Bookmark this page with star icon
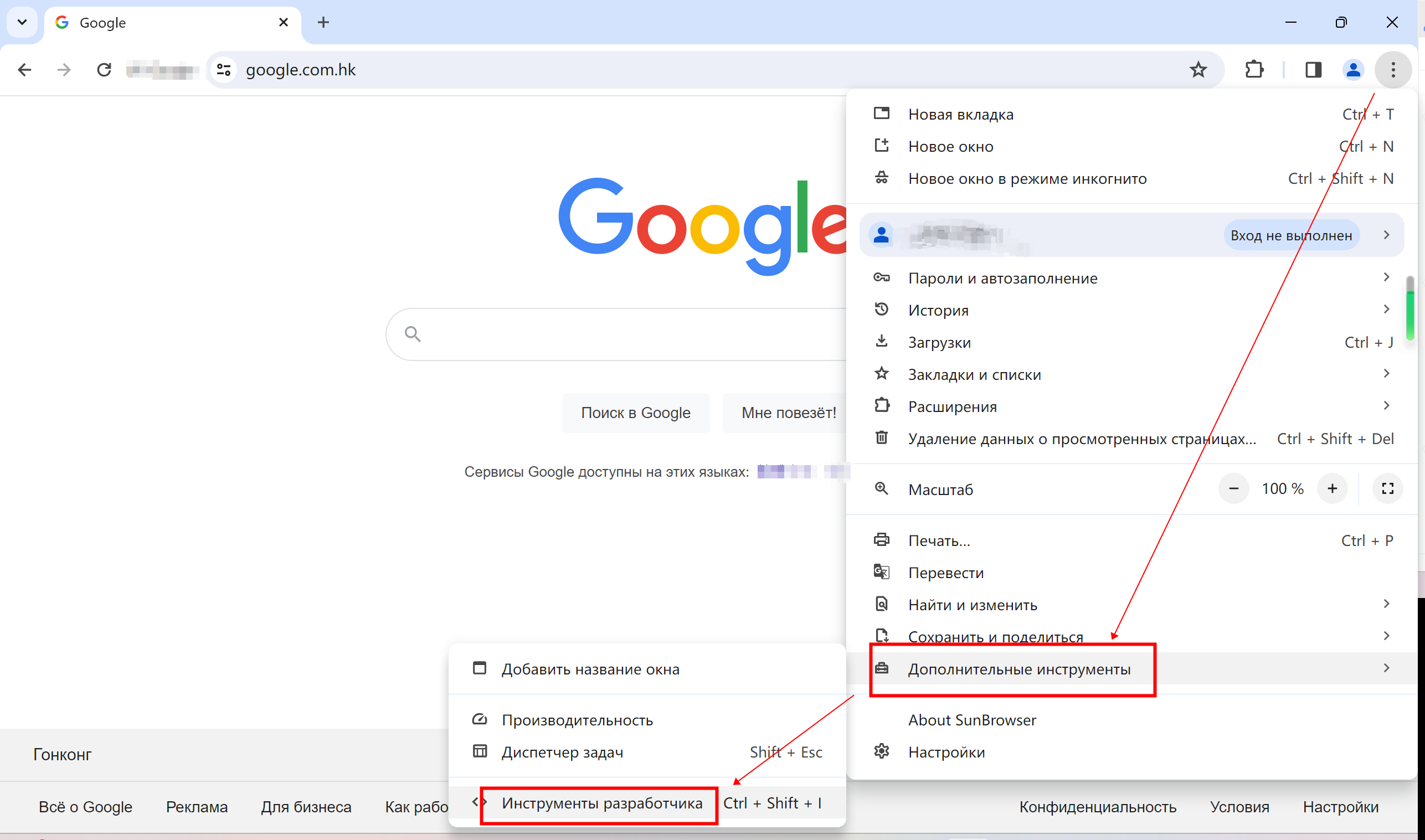Screen dimensions: 1425x840 point(1198,70)
